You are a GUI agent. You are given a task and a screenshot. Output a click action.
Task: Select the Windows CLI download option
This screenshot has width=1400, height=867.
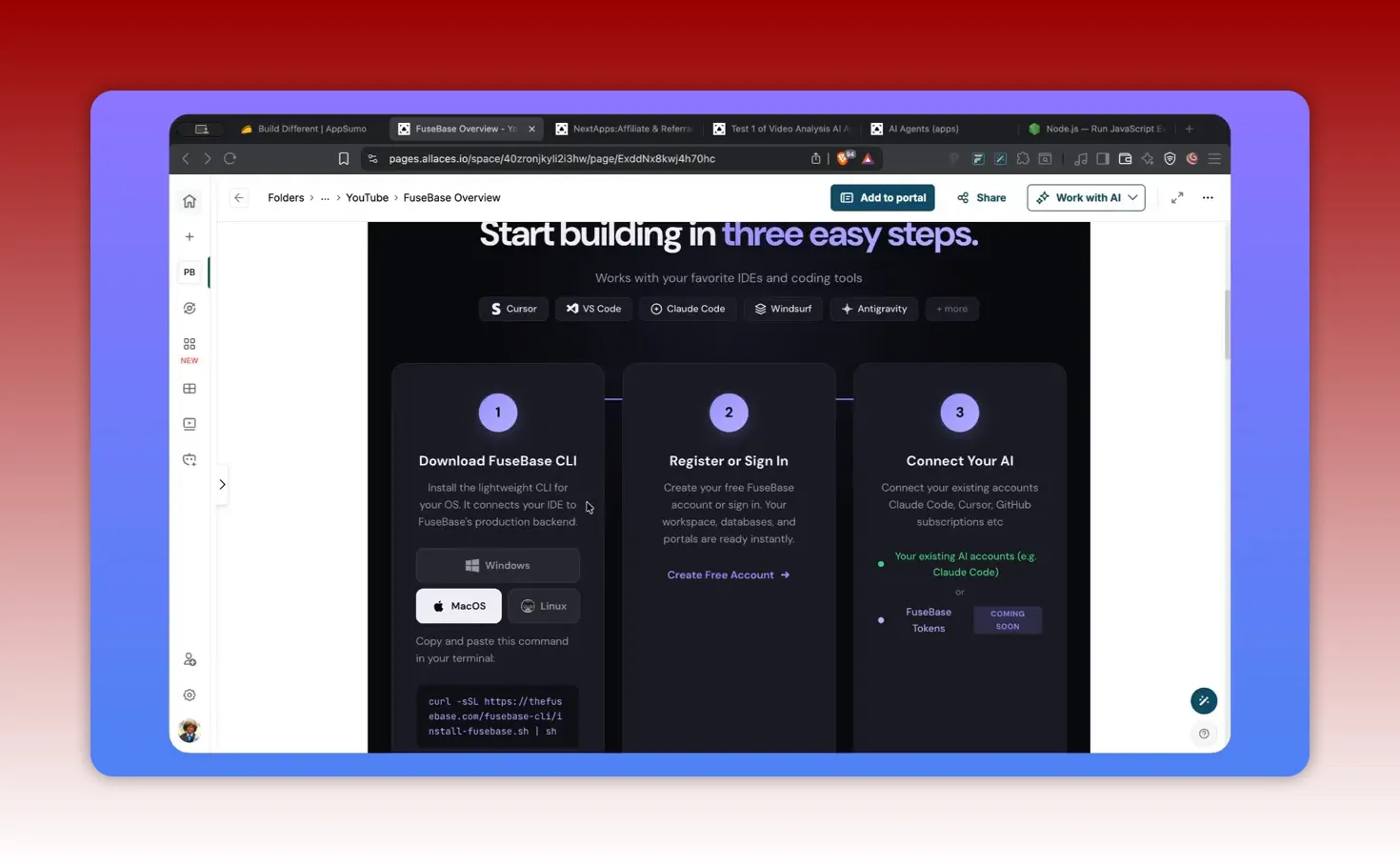point(497,565)
